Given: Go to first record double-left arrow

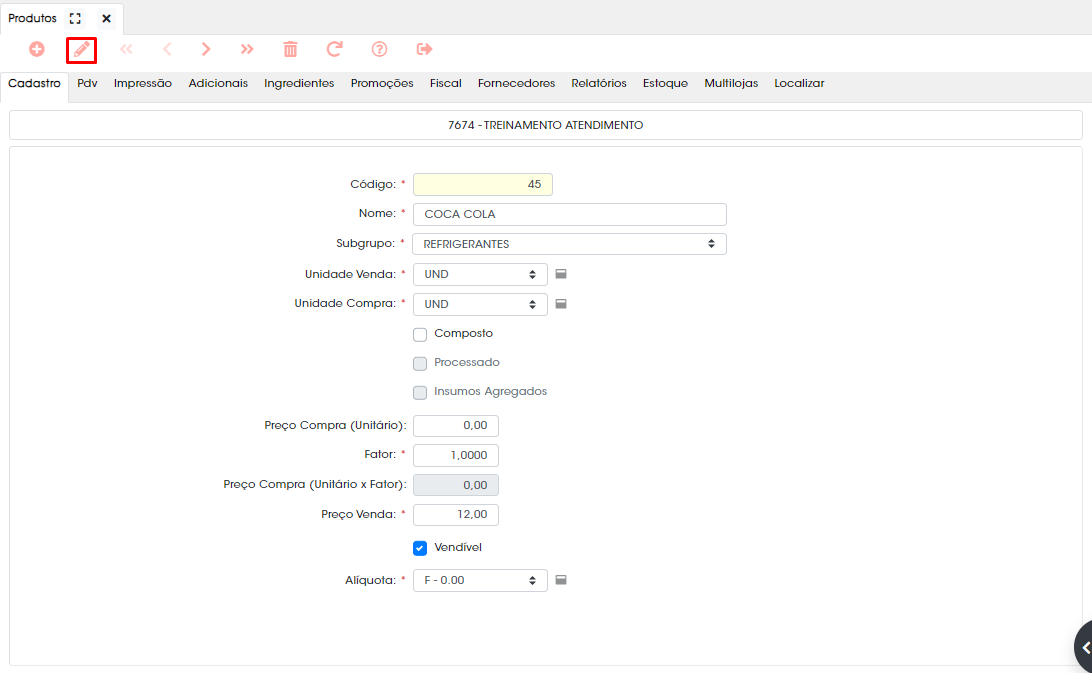Looking at the screenshot, I should click(126, 49).
